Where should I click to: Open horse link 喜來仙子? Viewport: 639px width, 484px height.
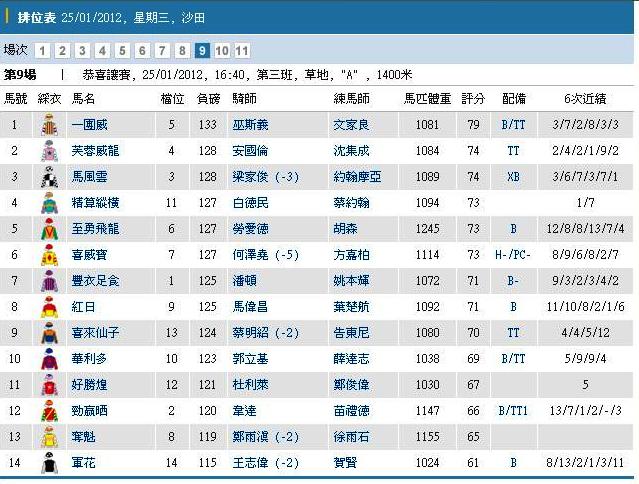[x=96, y=333]
